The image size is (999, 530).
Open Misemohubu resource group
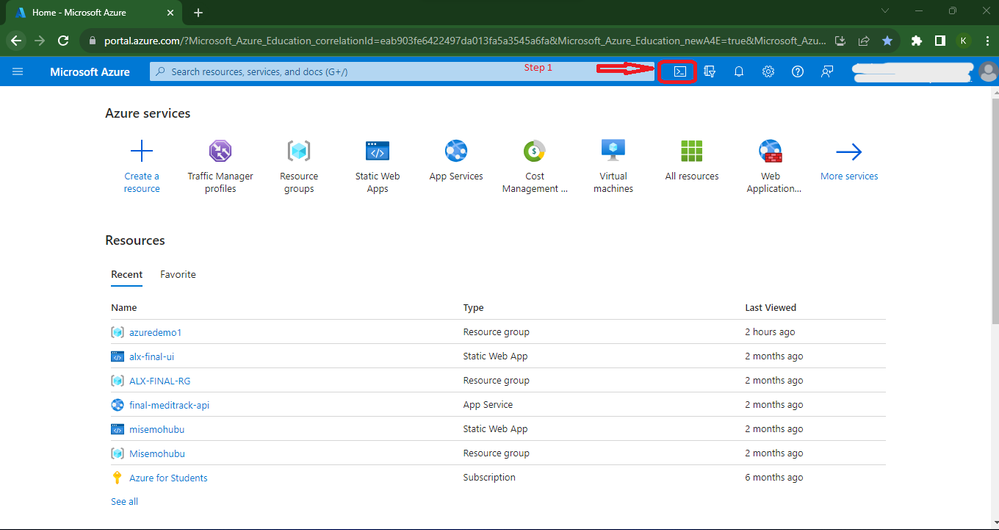tap(157, 454)
